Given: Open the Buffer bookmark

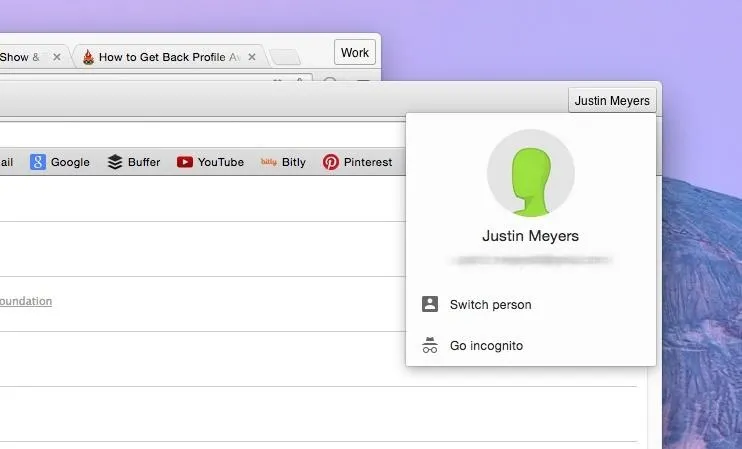Looking at the screenshot, I should pyautogui.click(x=134, y=162).
